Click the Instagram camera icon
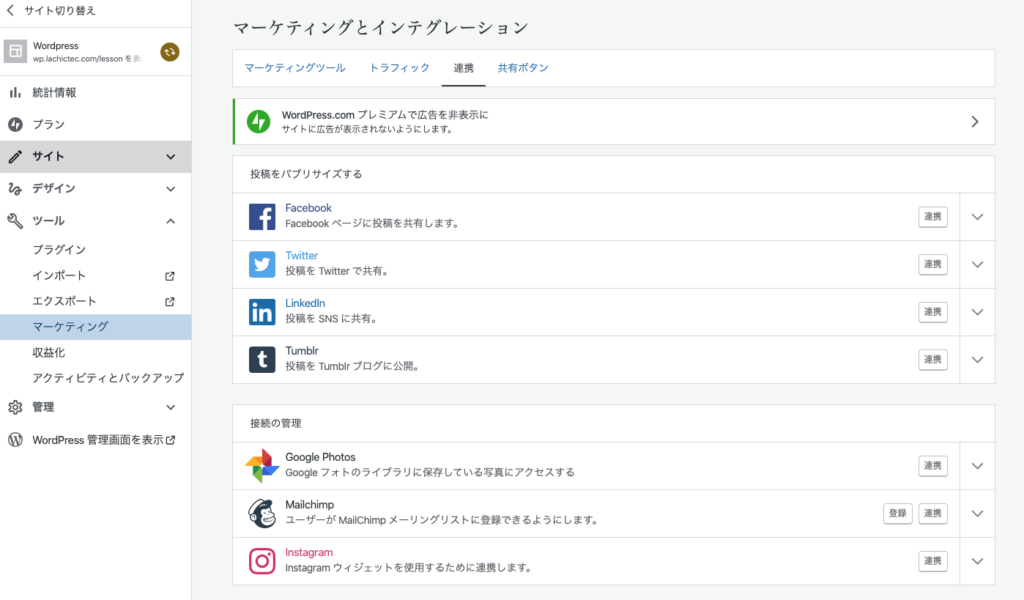The height and width of the screenshot is (600, 1024). coord(262,561)
